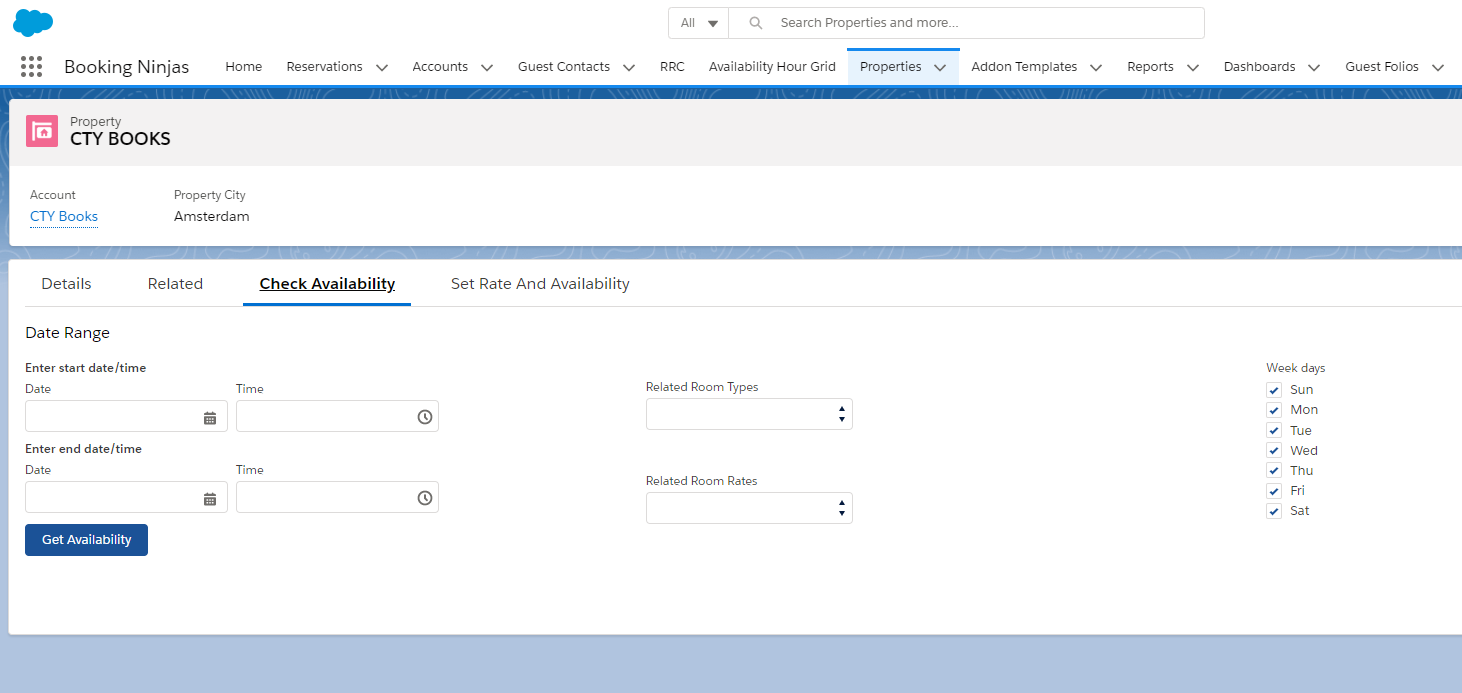This screenshot has height=693, width=1462.
Task: Switch to the Related tab
Action: coord(175,284)
